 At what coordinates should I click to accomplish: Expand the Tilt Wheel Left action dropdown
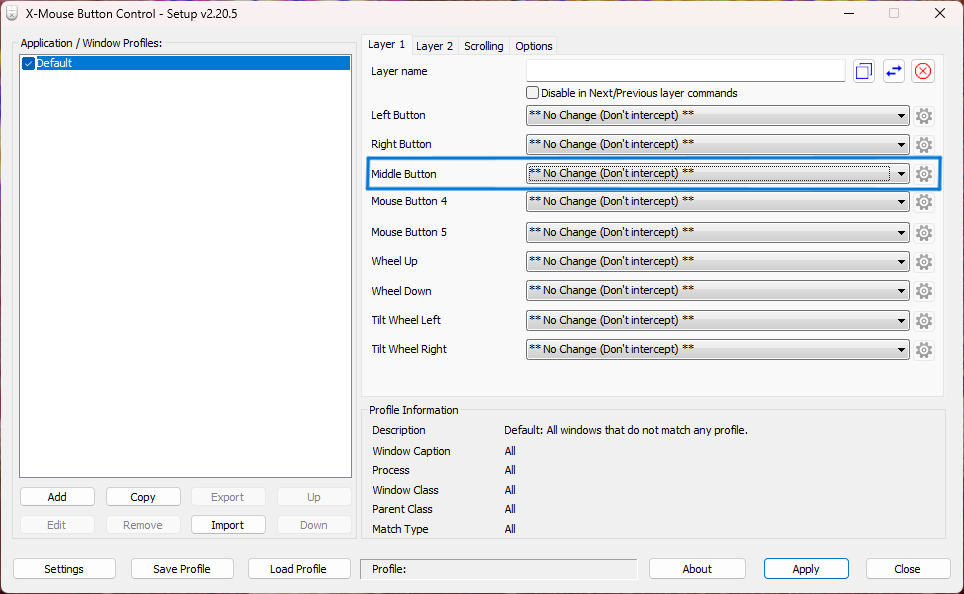pos(717,320)
